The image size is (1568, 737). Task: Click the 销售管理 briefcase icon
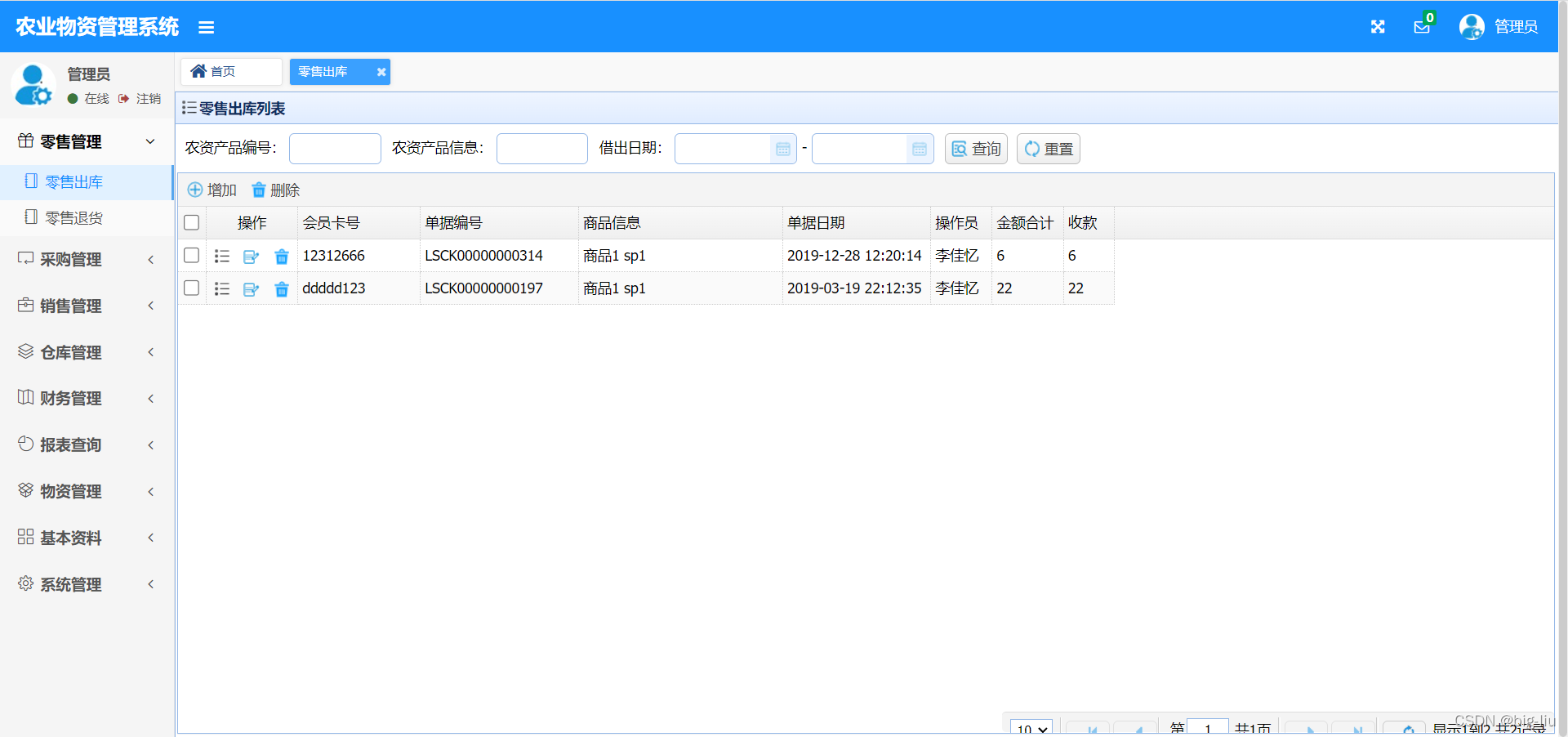26,305
